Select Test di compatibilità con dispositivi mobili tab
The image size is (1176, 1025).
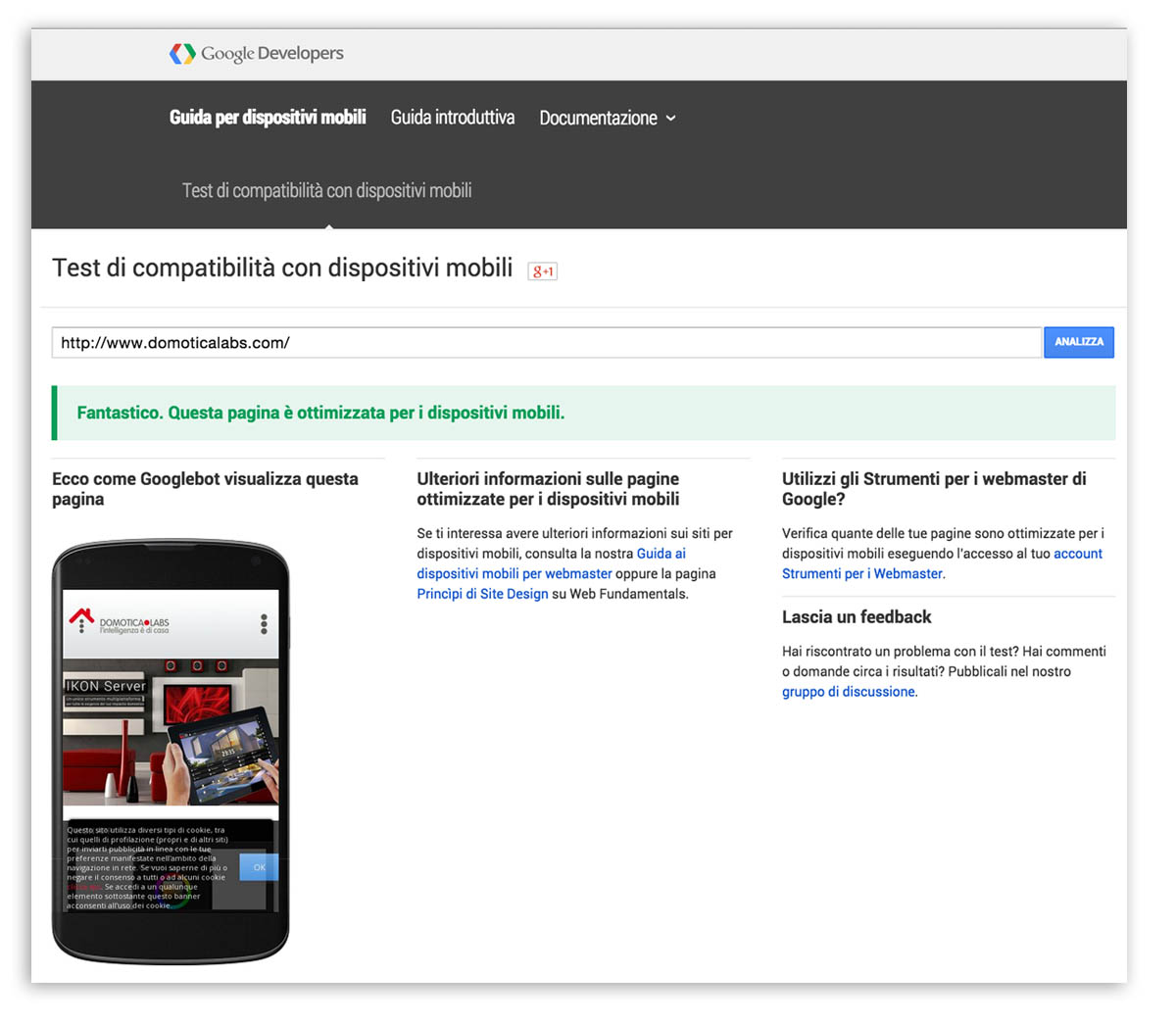[x=326, y=190]
